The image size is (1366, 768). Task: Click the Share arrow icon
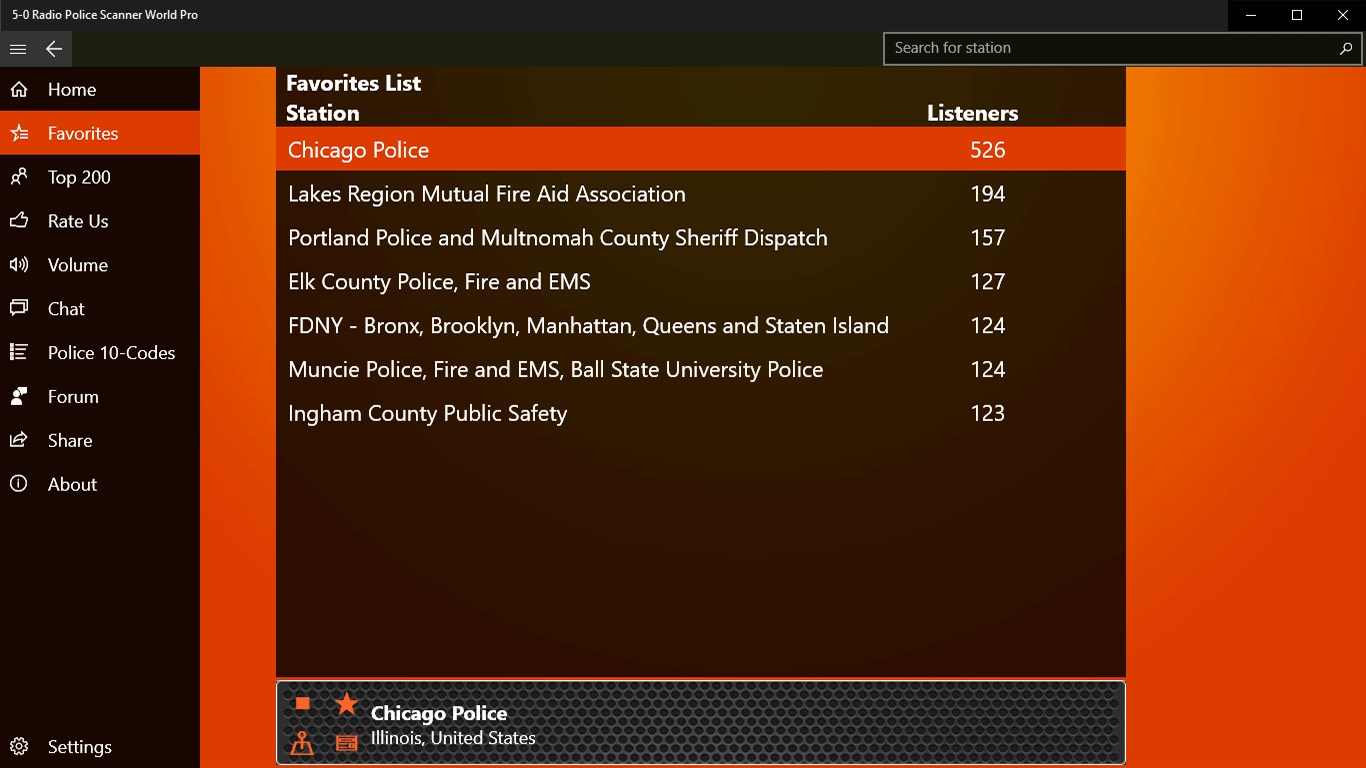click(x=18, y=441)
